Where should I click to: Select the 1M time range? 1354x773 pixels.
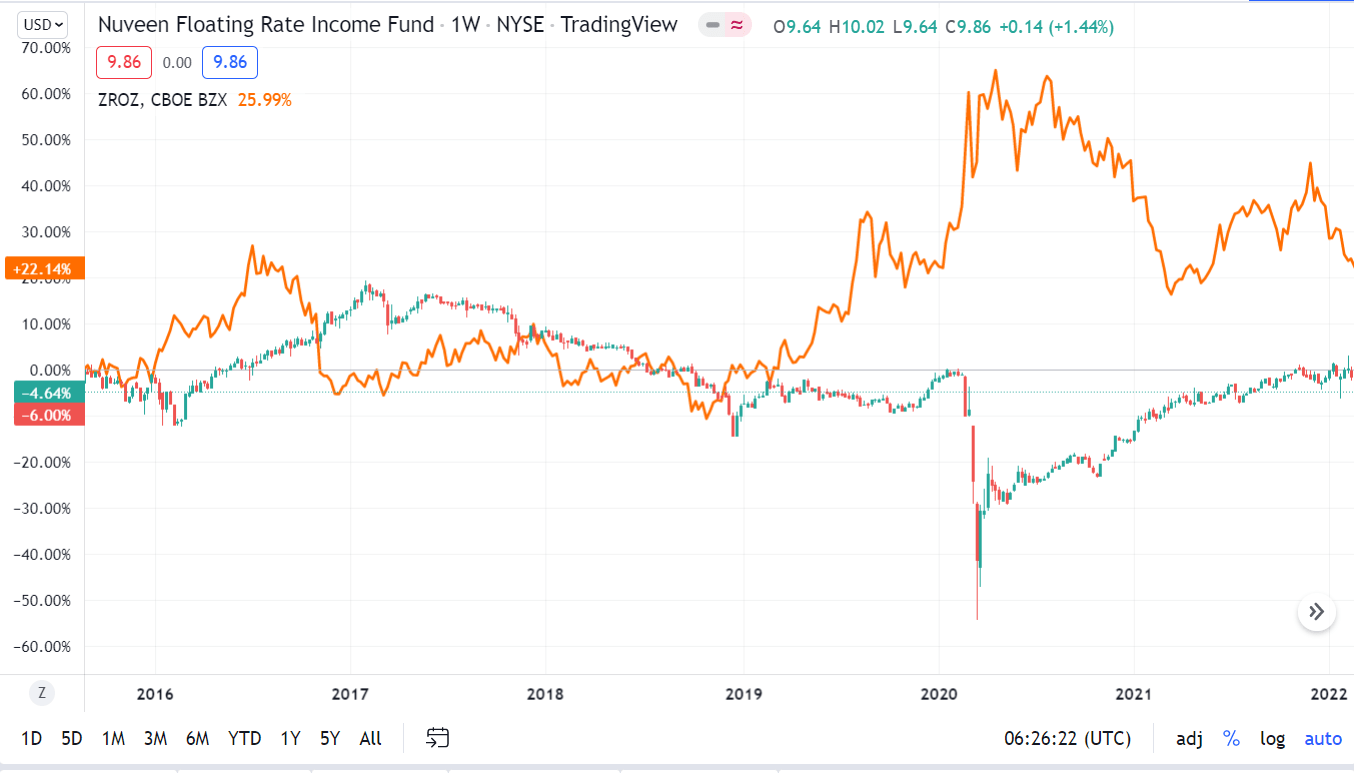pyautogui.click(x=113, y=739)
